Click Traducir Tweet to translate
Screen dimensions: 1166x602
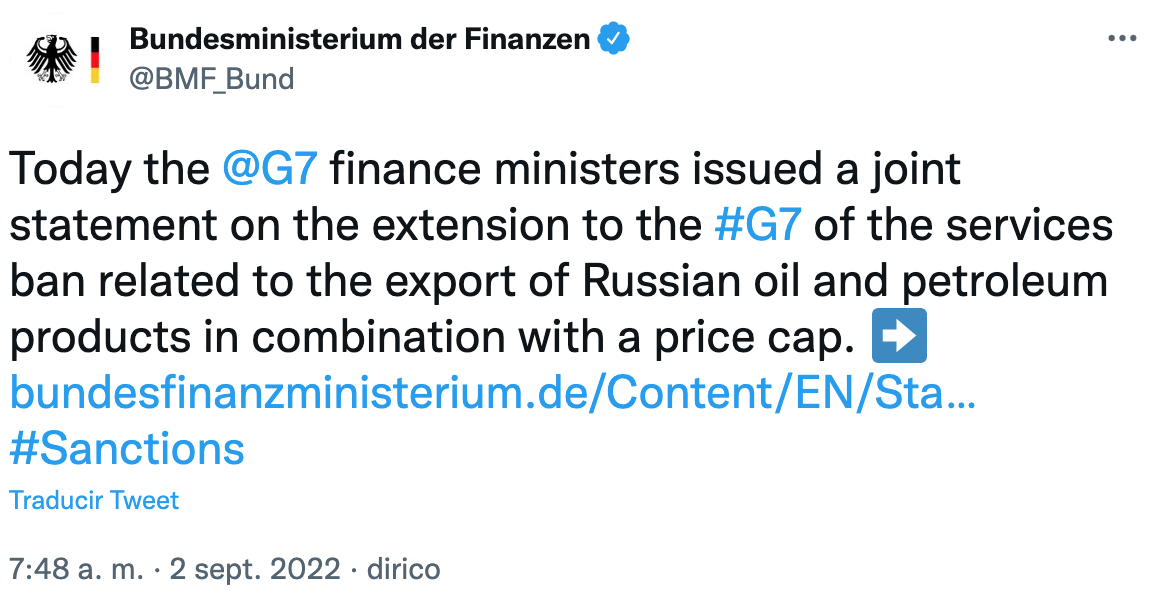[x=94, y=500]
